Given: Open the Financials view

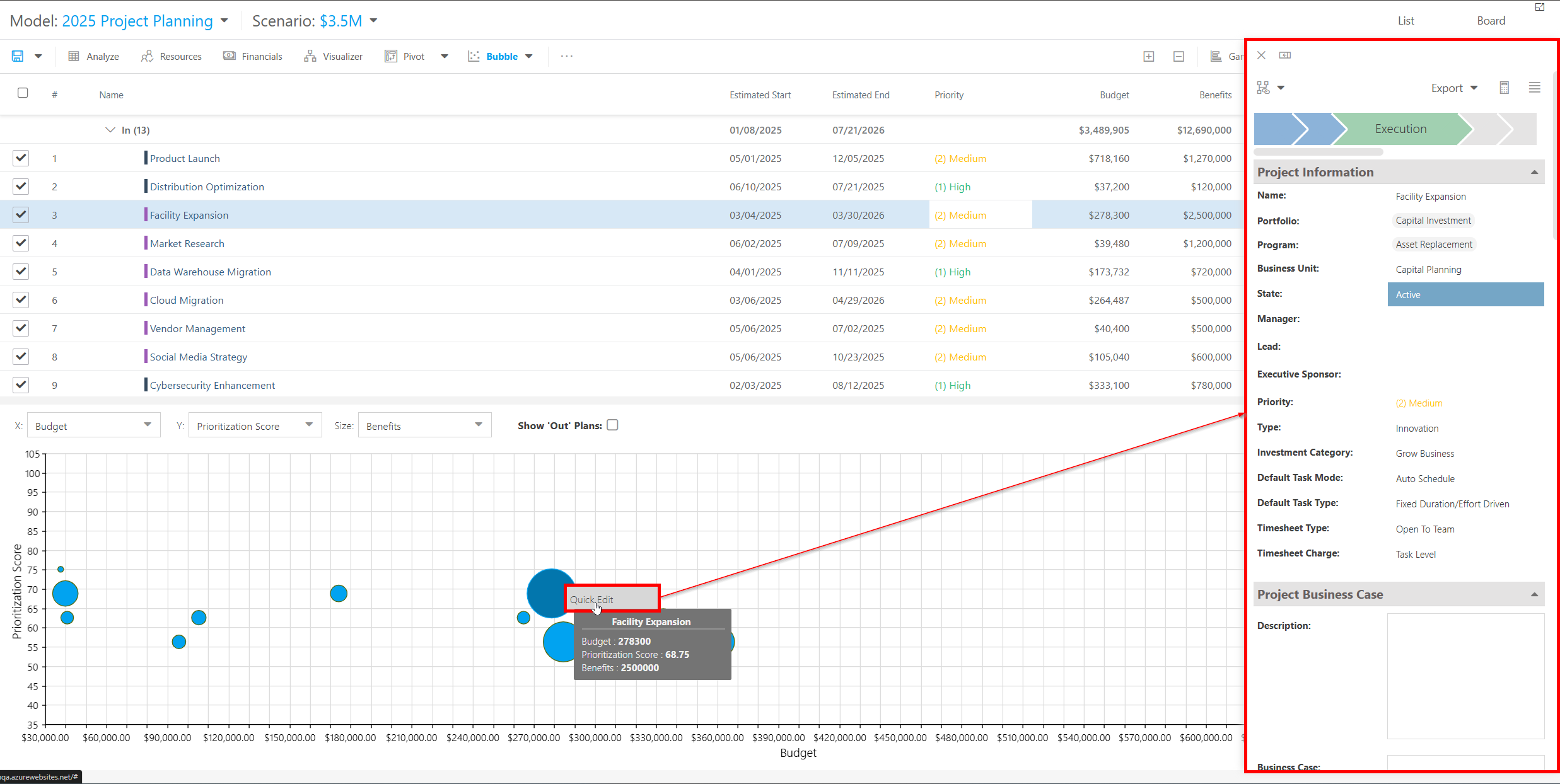Looking at the screenshot, I should [x=252, y=56].
